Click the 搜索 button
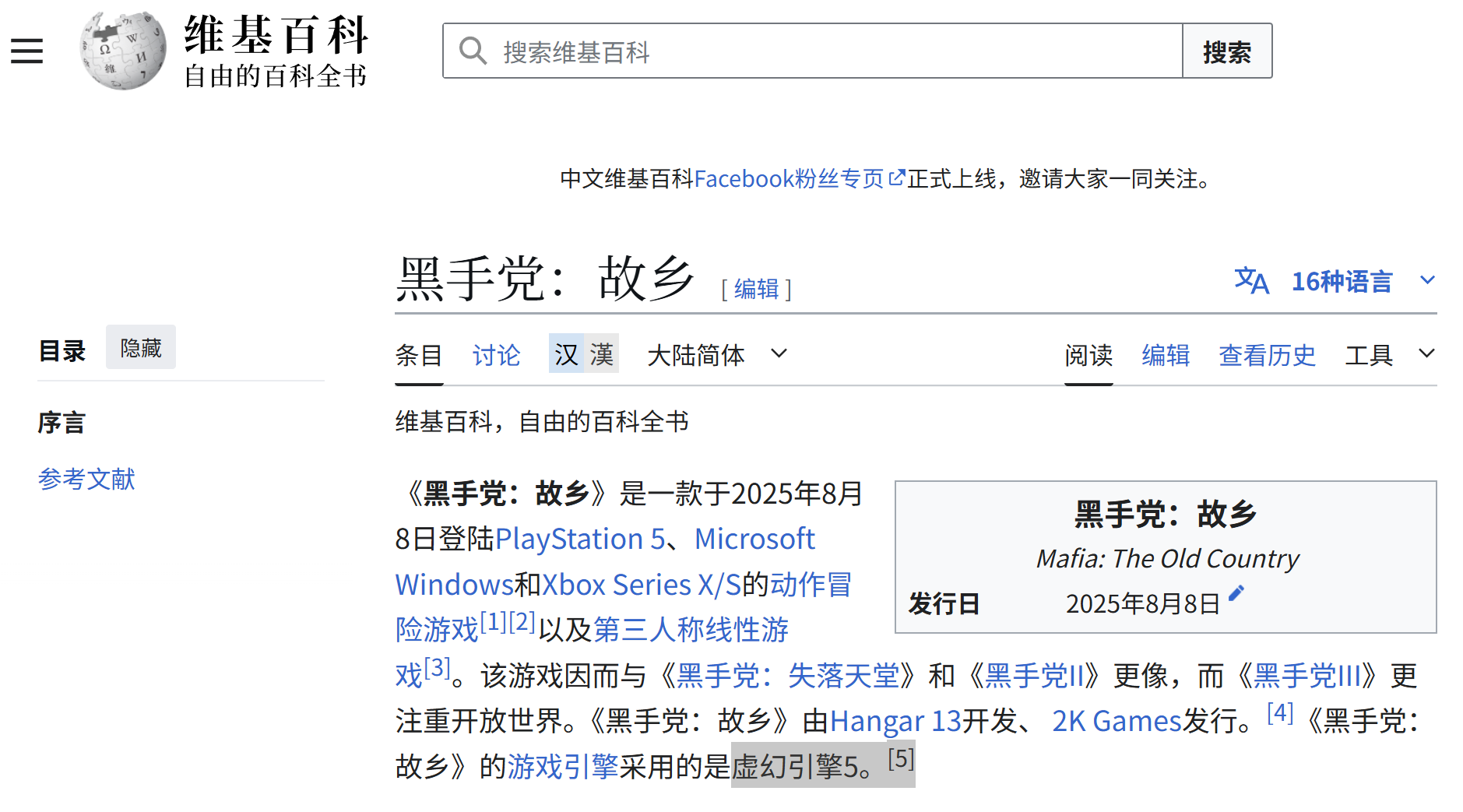Screen dimensions: 1463x812 (1227, 51)
